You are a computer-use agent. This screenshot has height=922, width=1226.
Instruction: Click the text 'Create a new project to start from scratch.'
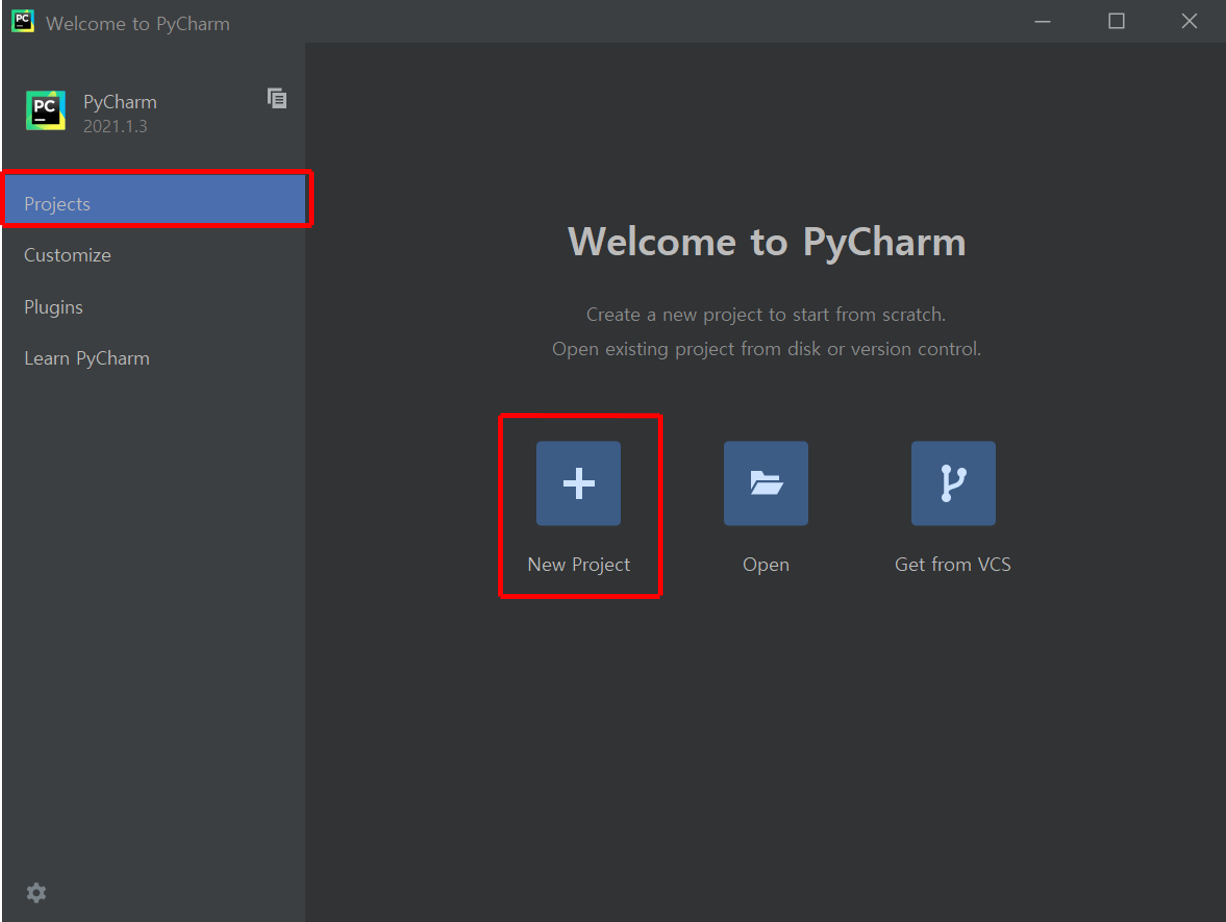(x=766, y=314)
